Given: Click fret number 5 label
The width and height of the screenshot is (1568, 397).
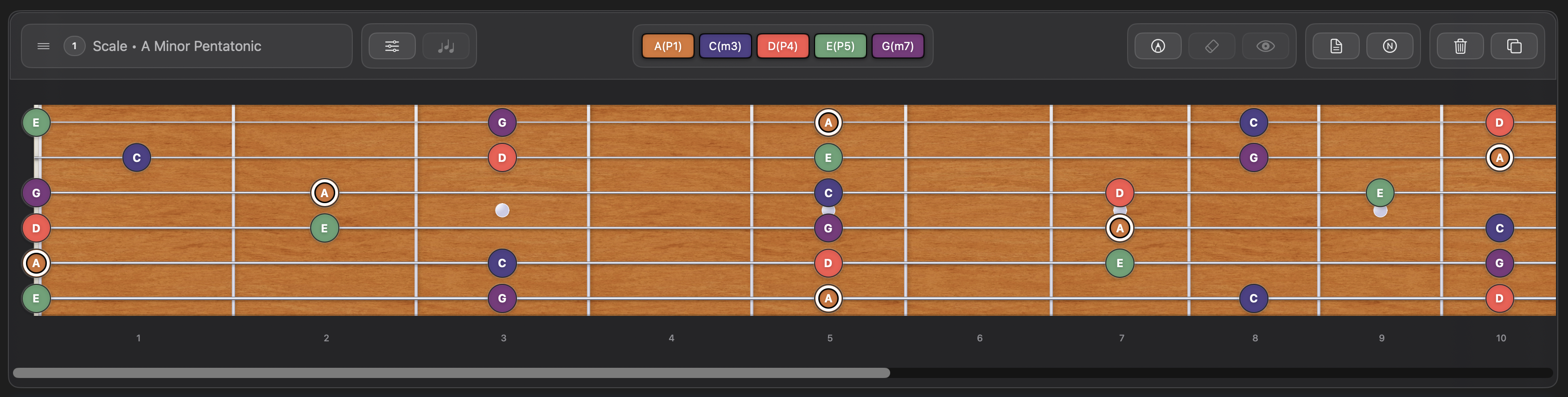Looking at the screenshot, I should coord(829,338).
